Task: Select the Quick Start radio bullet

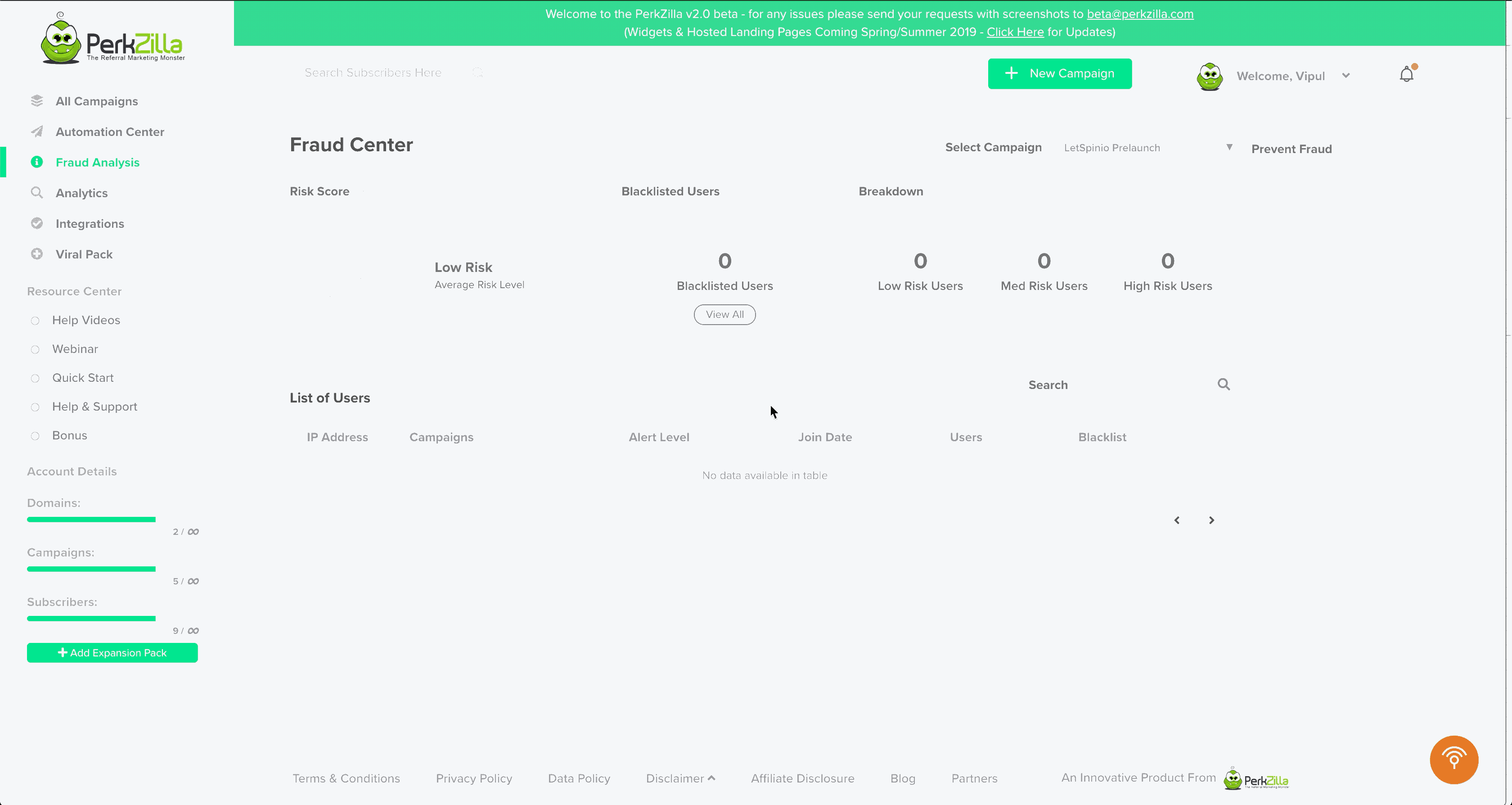Action: click(35, 378)
